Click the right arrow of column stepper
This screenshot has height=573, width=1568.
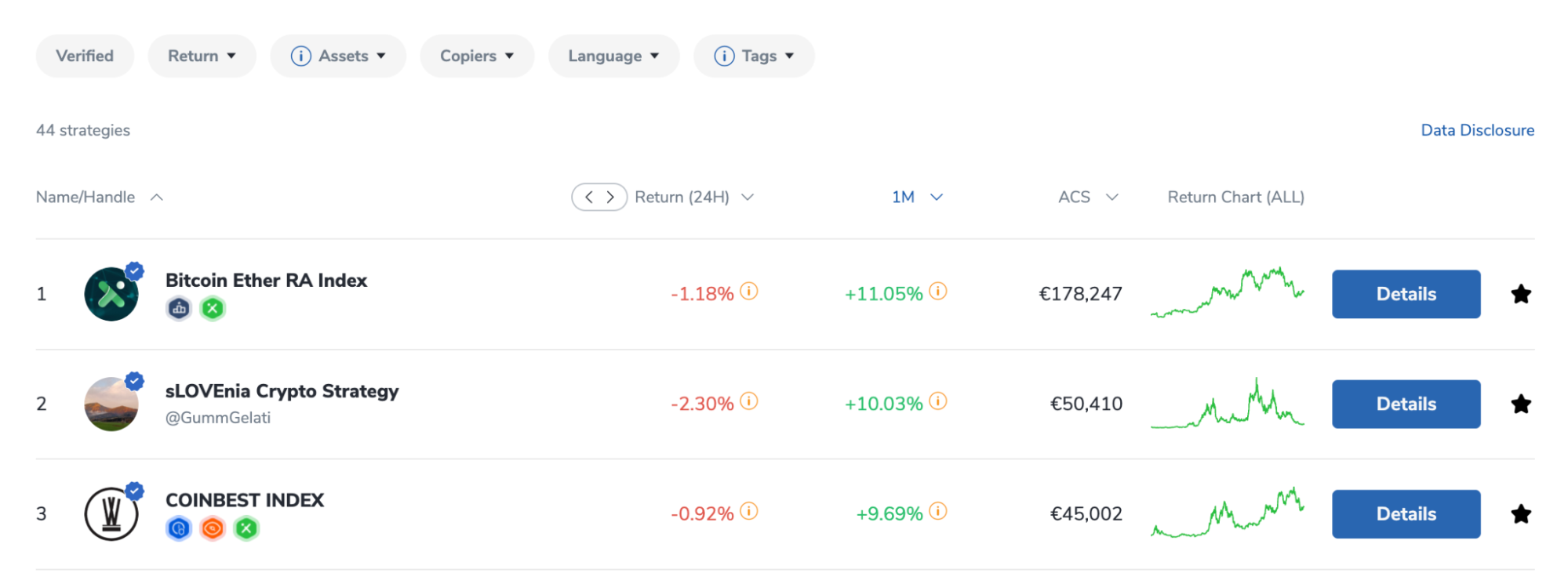pyautogui.click(x=610, y=198)
